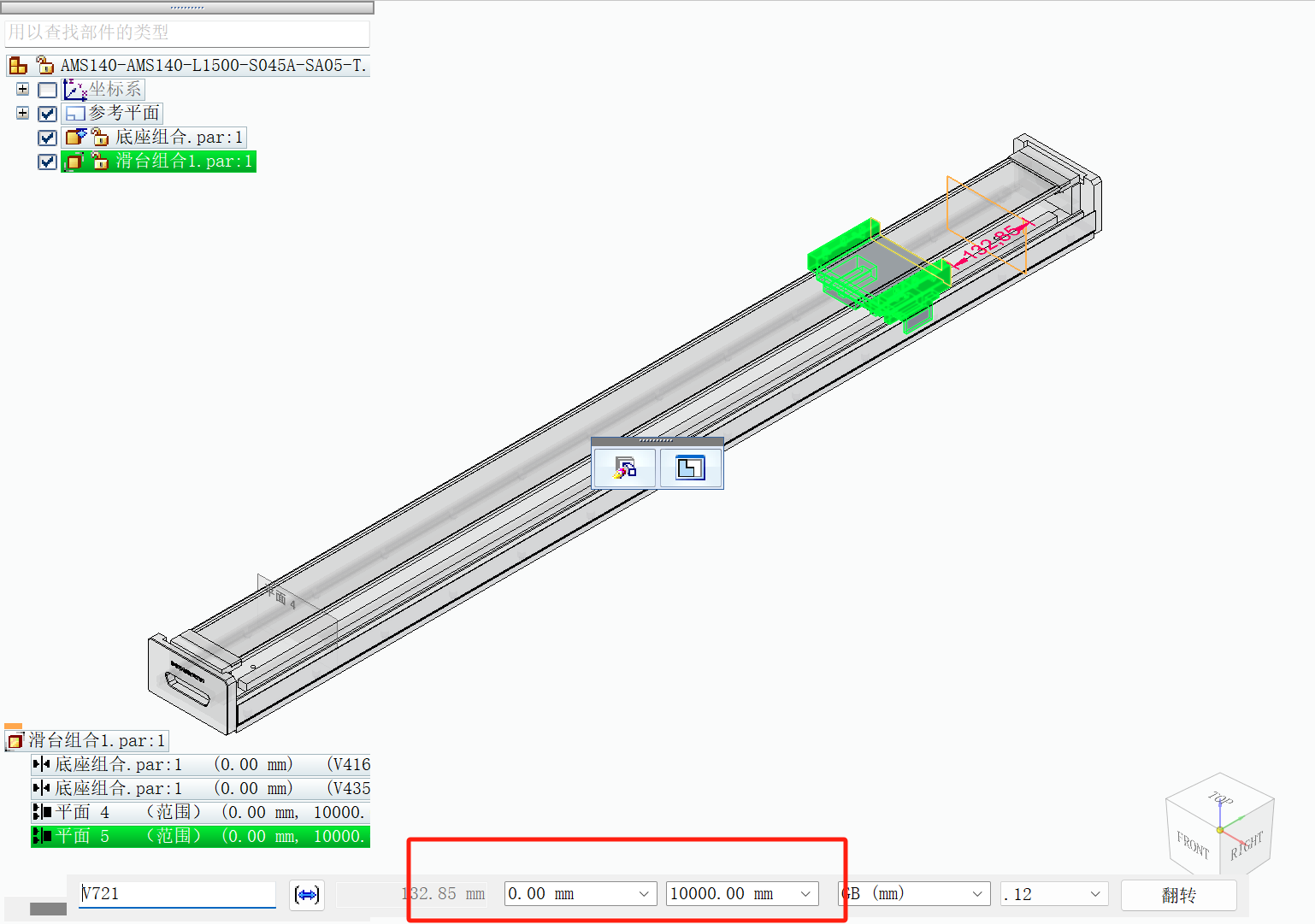1315x924 pixels.
Task: Select the 平面 5 range relationship row
Action: coord(201,836)
